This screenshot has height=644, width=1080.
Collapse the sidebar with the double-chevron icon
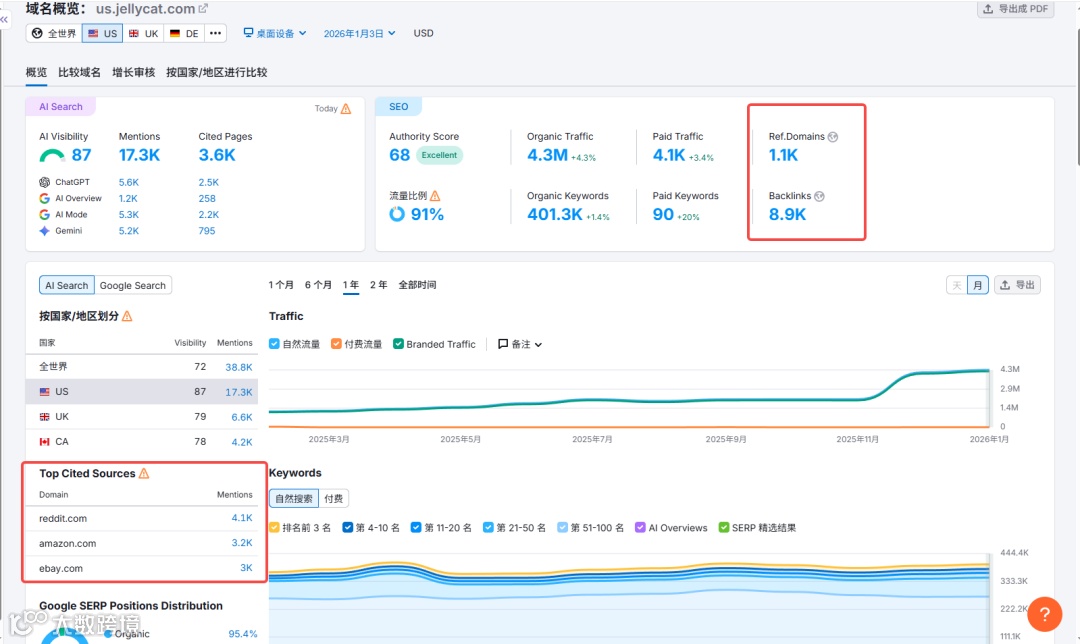4,20
